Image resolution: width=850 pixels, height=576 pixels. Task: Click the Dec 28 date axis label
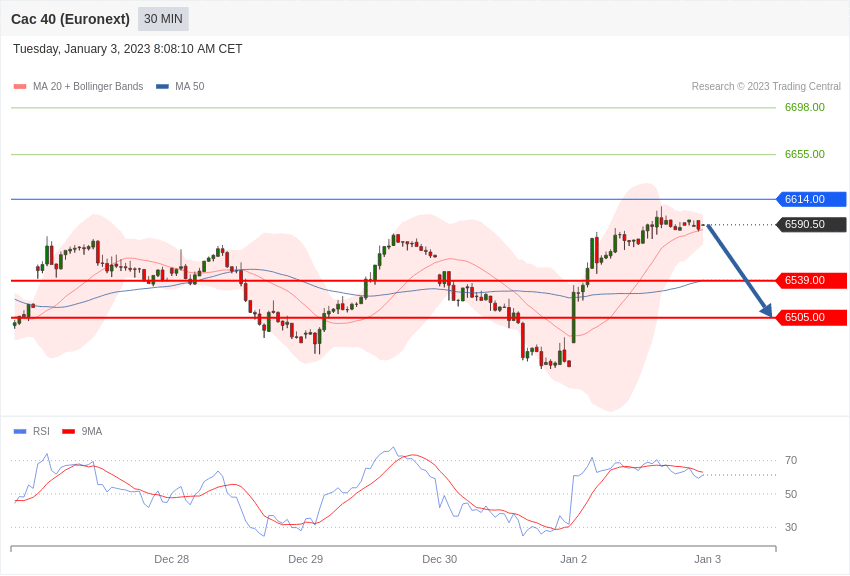[171, 559]
